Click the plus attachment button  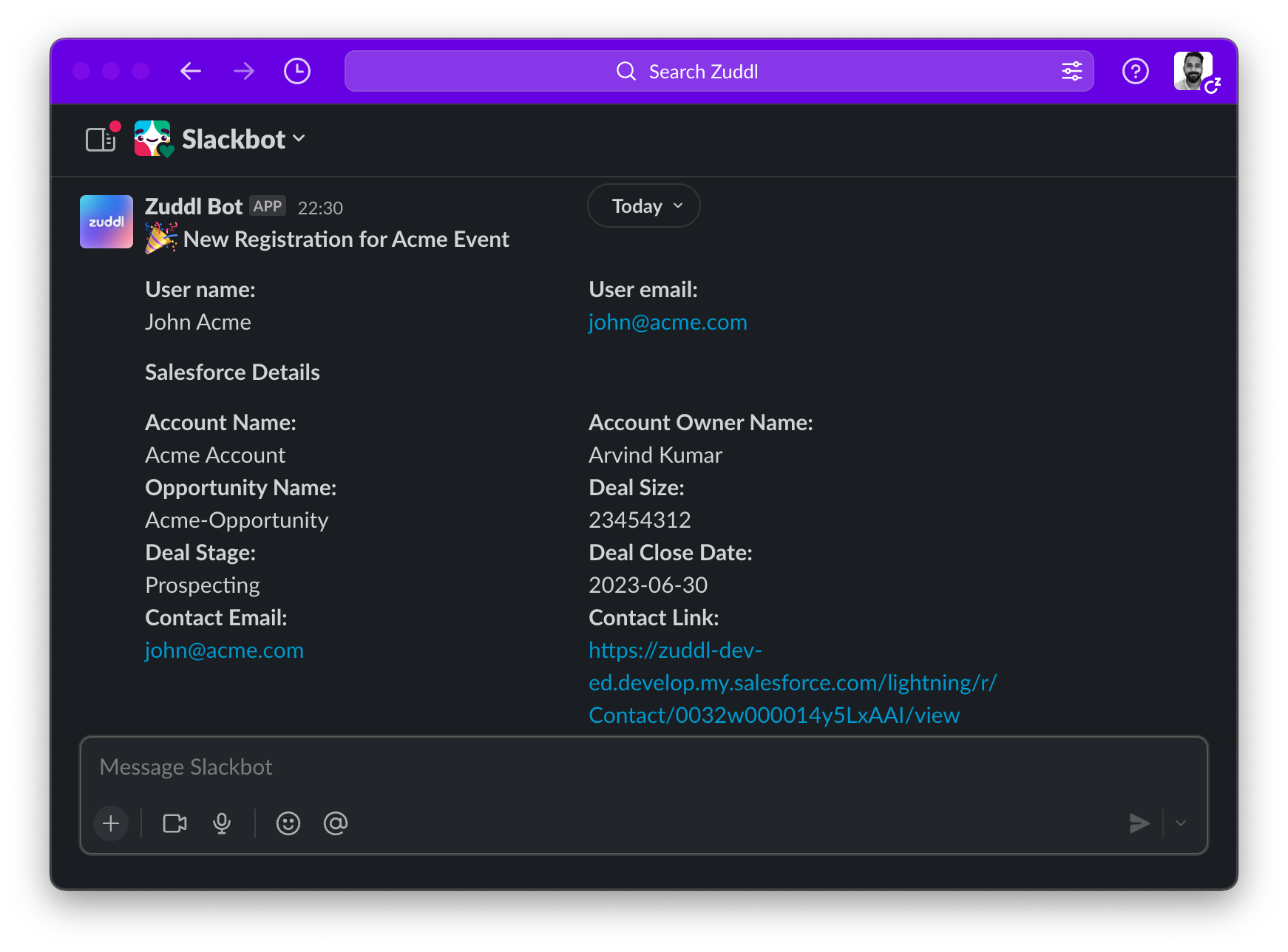tap(111, 823)
